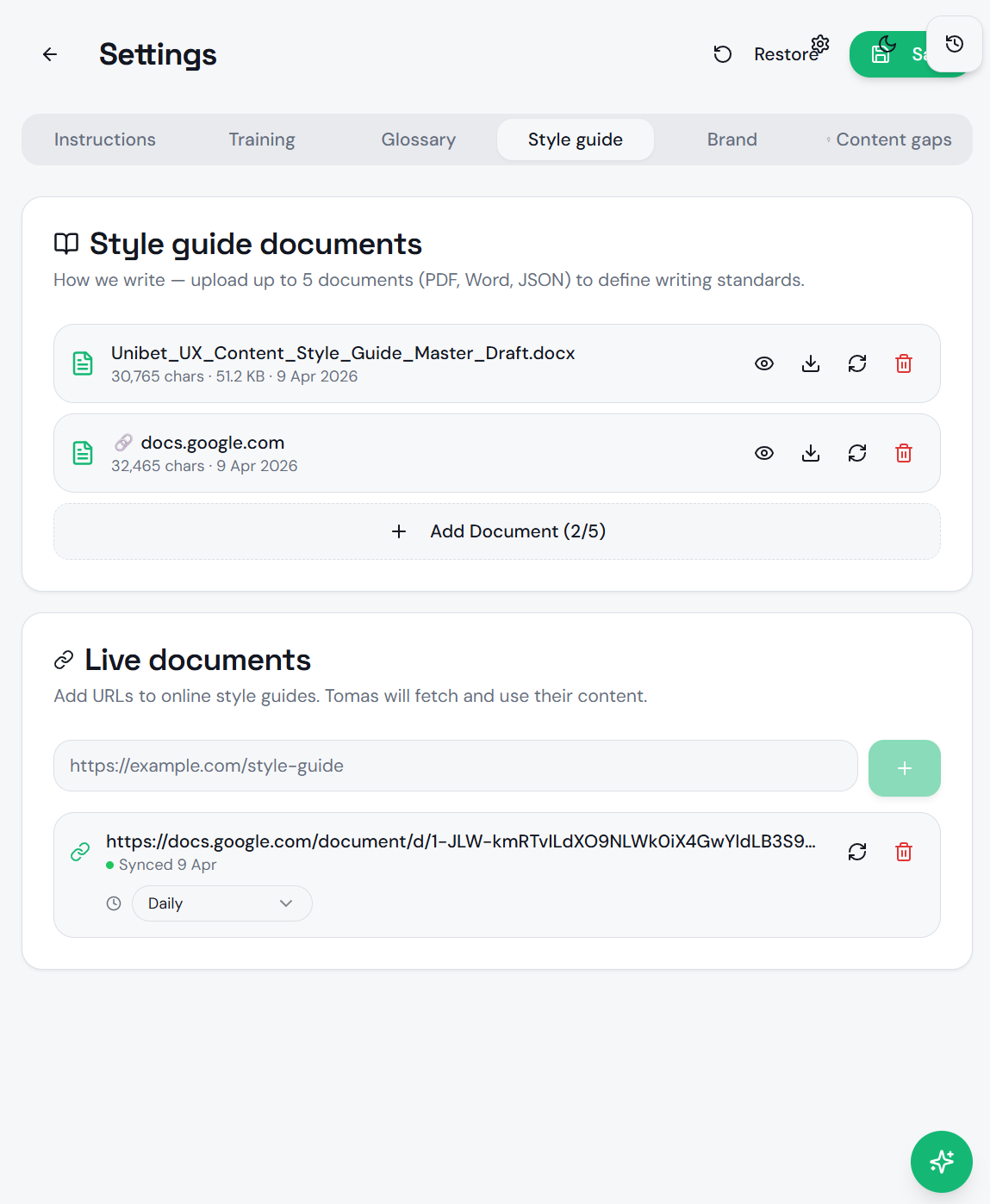Click Add Document (2/5) button
The image size is (990, 1204).
(x=496, y=531)
